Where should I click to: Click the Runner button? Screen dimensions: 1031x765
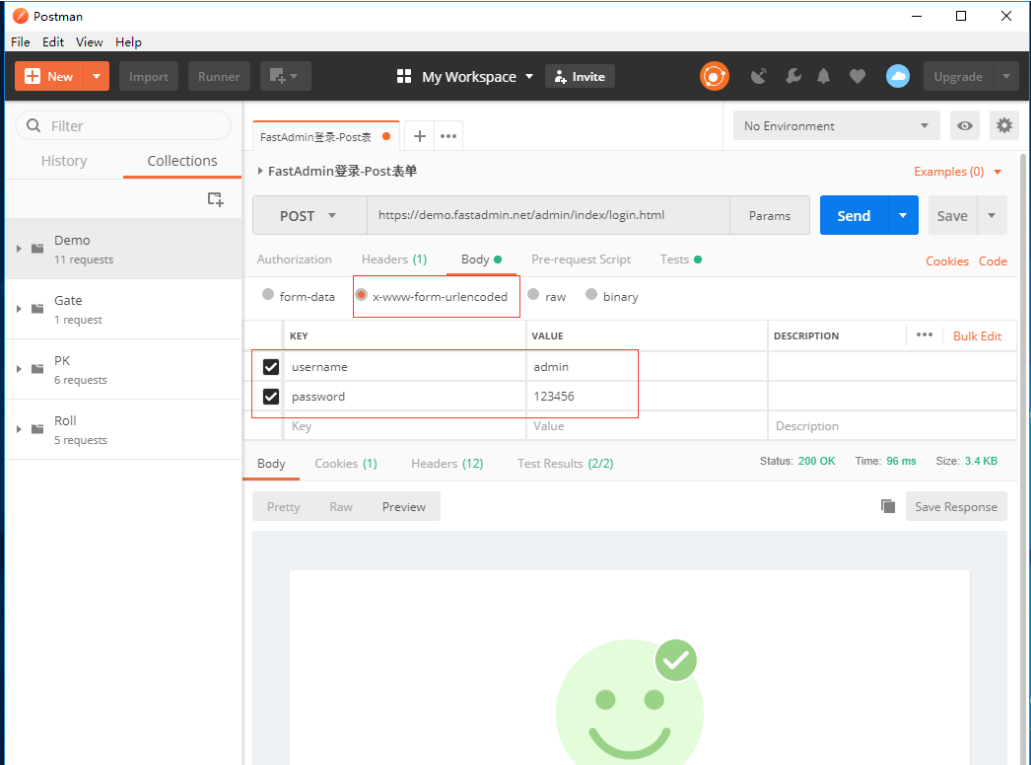coord(219,76)
